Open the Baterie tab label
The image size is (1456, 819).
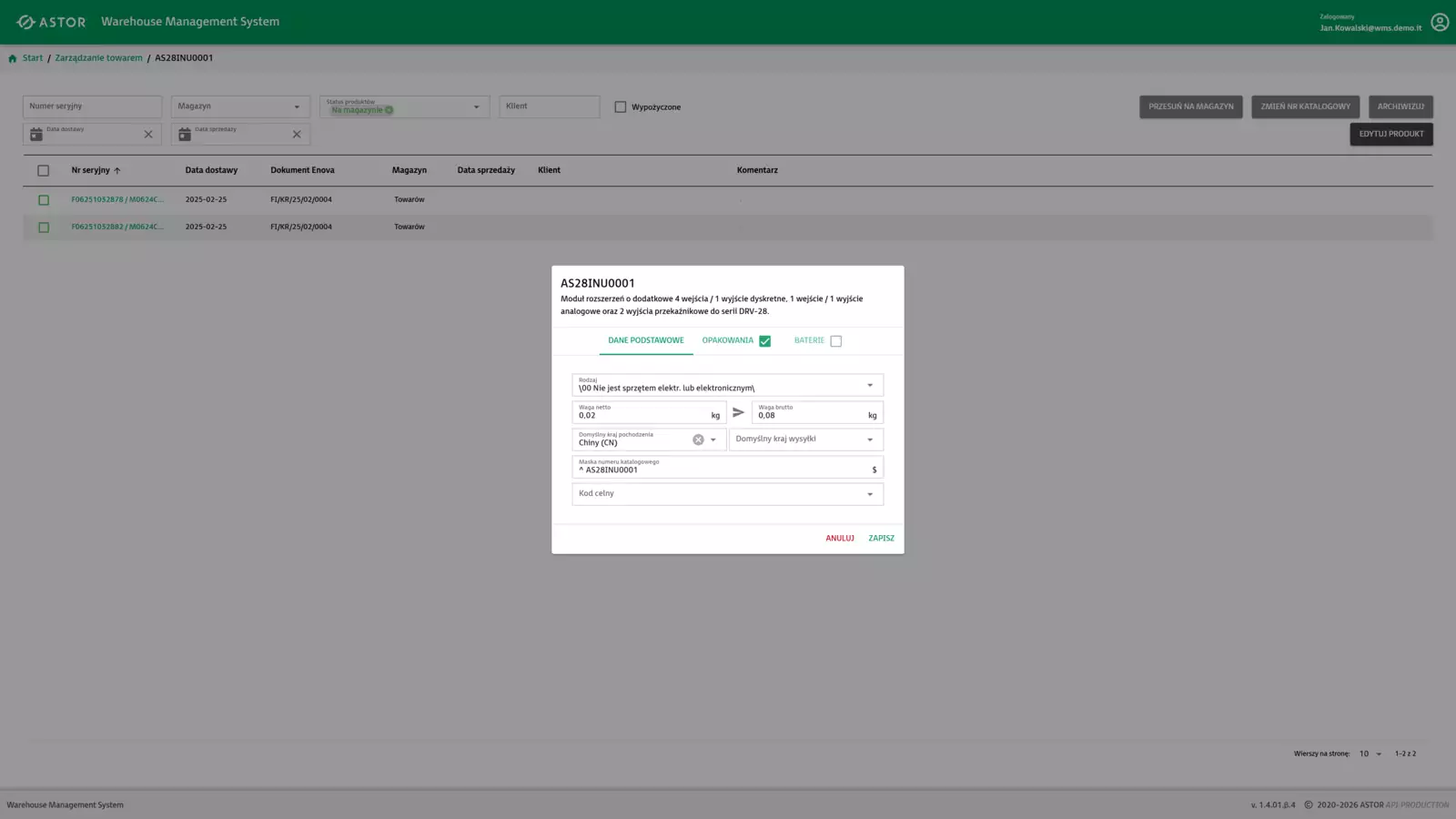coord(808,340)
